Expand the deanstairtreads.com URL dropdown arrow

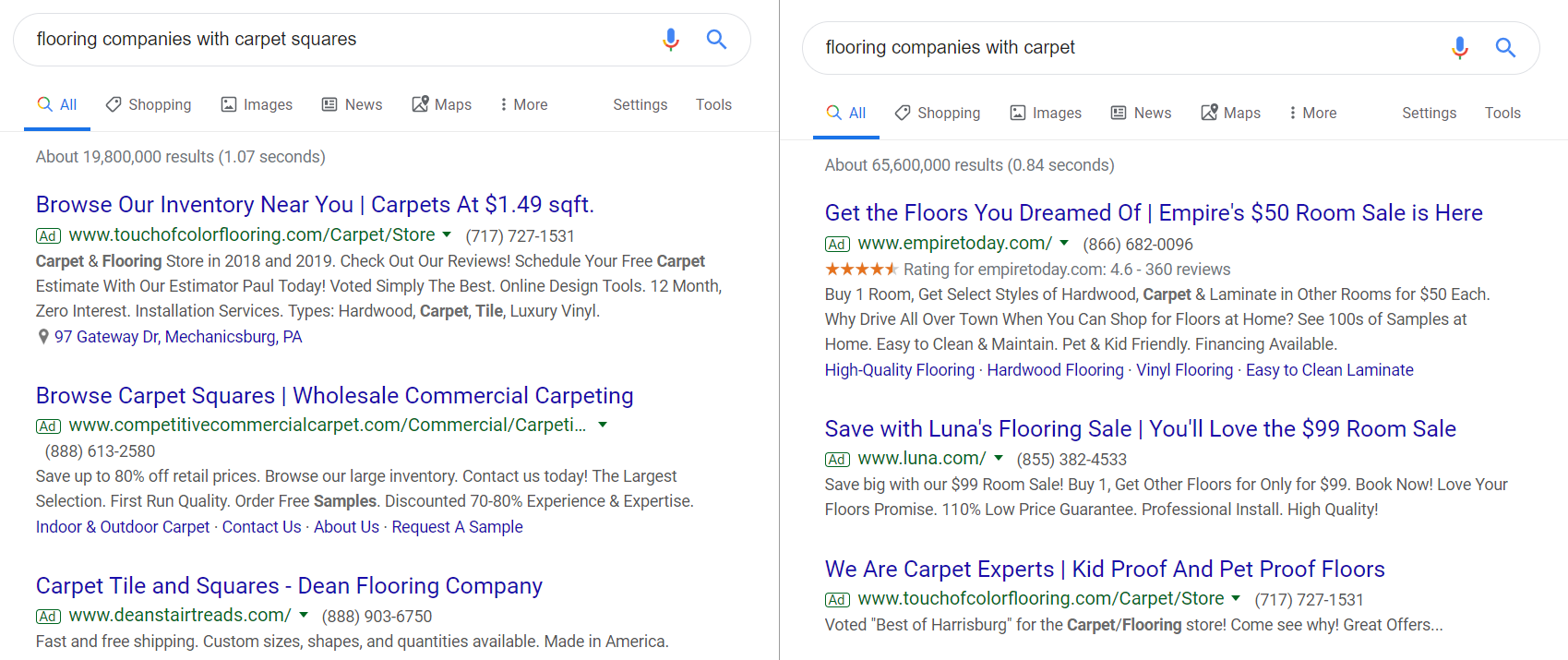click(304, 615)
